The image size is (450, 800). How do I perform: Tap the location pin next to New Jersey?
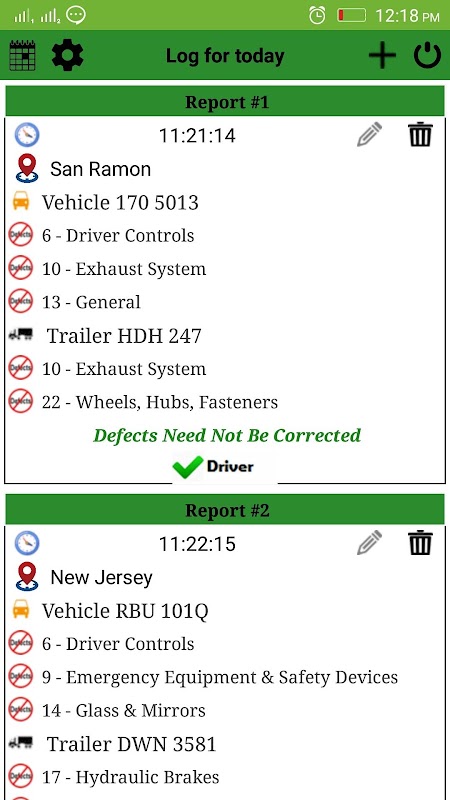click(27, 577)
